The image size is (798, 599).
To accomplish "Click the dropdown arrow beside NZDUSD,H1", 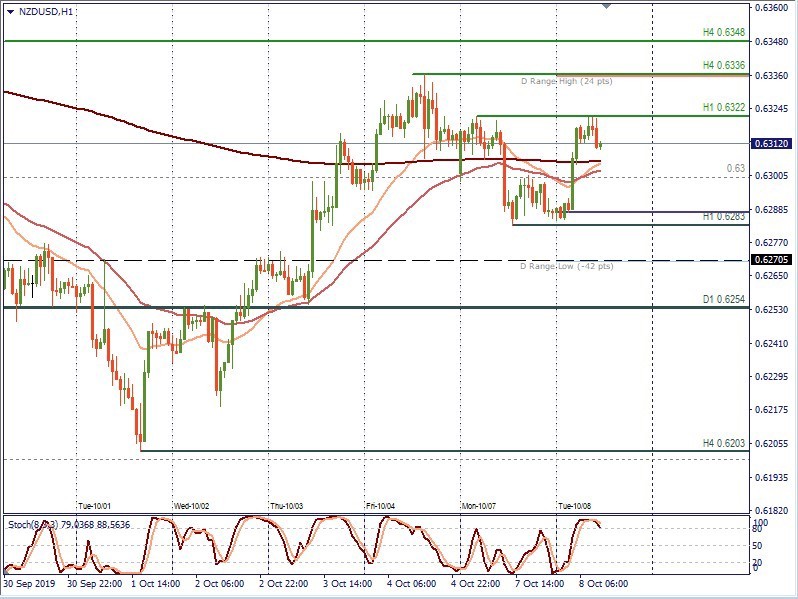I will pos(10,12).
